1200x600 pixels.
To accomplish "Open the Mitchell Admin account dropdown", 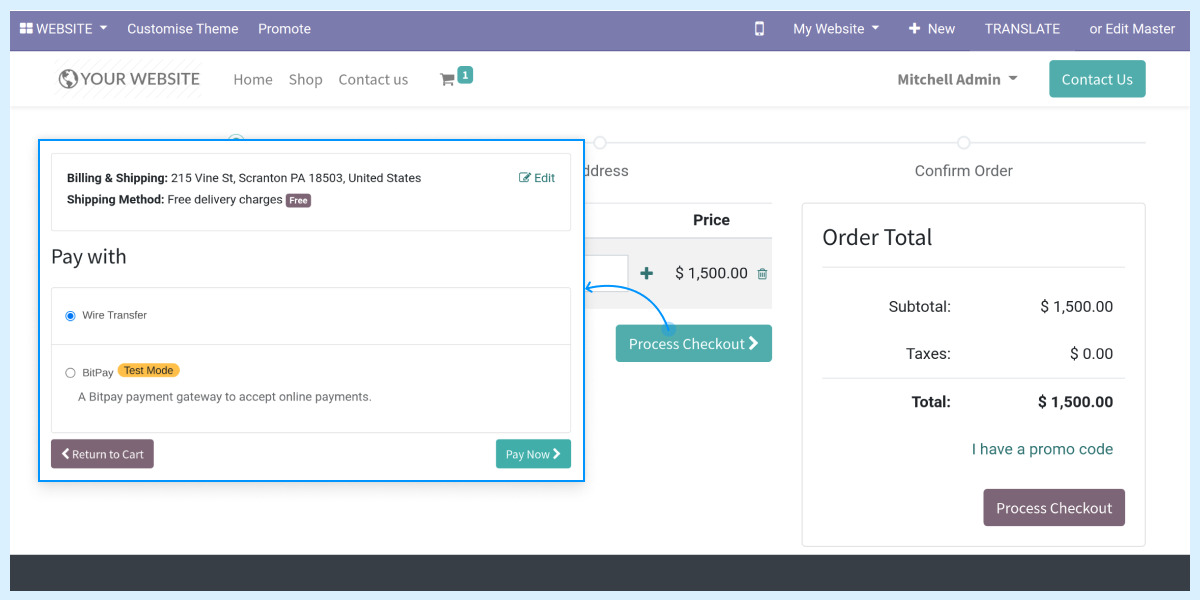I will tap(955, 78).
